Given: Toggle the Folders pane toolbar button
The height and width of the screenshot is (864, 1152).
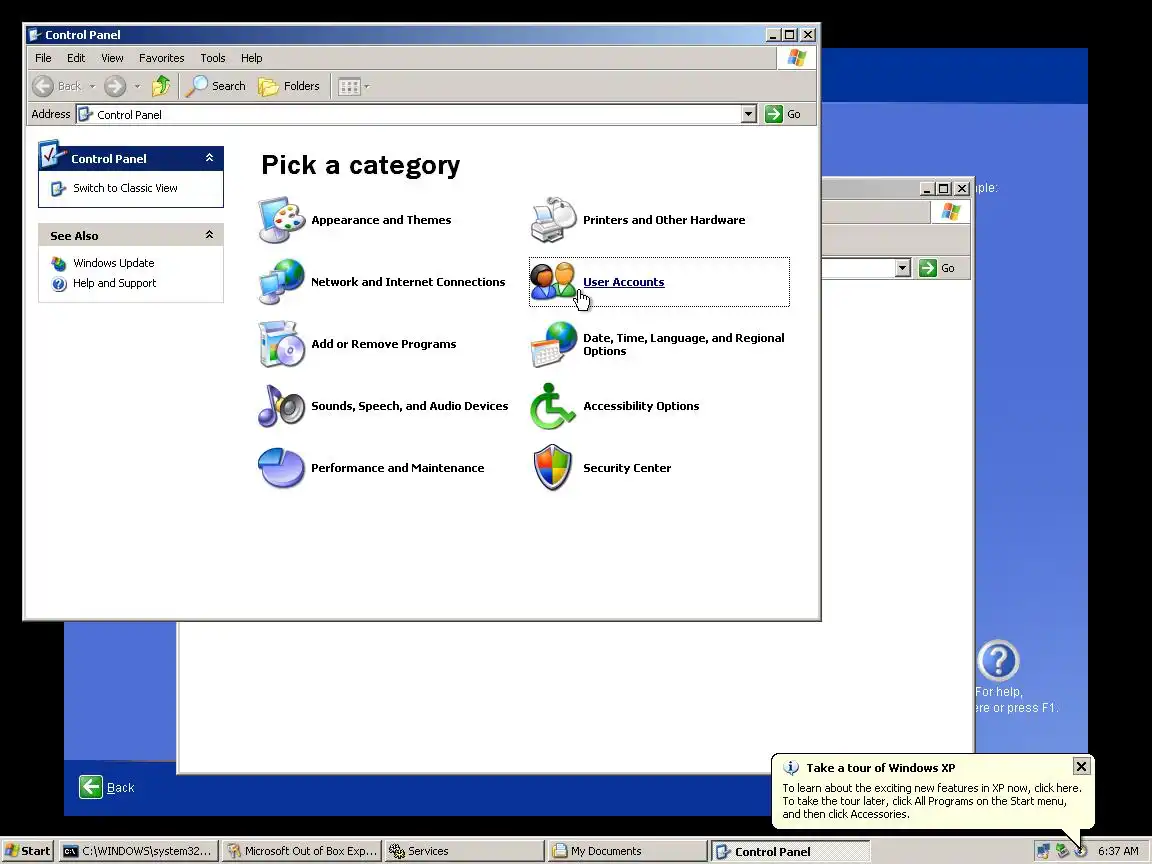Looking at the screenshot, I should (x=289, y=86).
